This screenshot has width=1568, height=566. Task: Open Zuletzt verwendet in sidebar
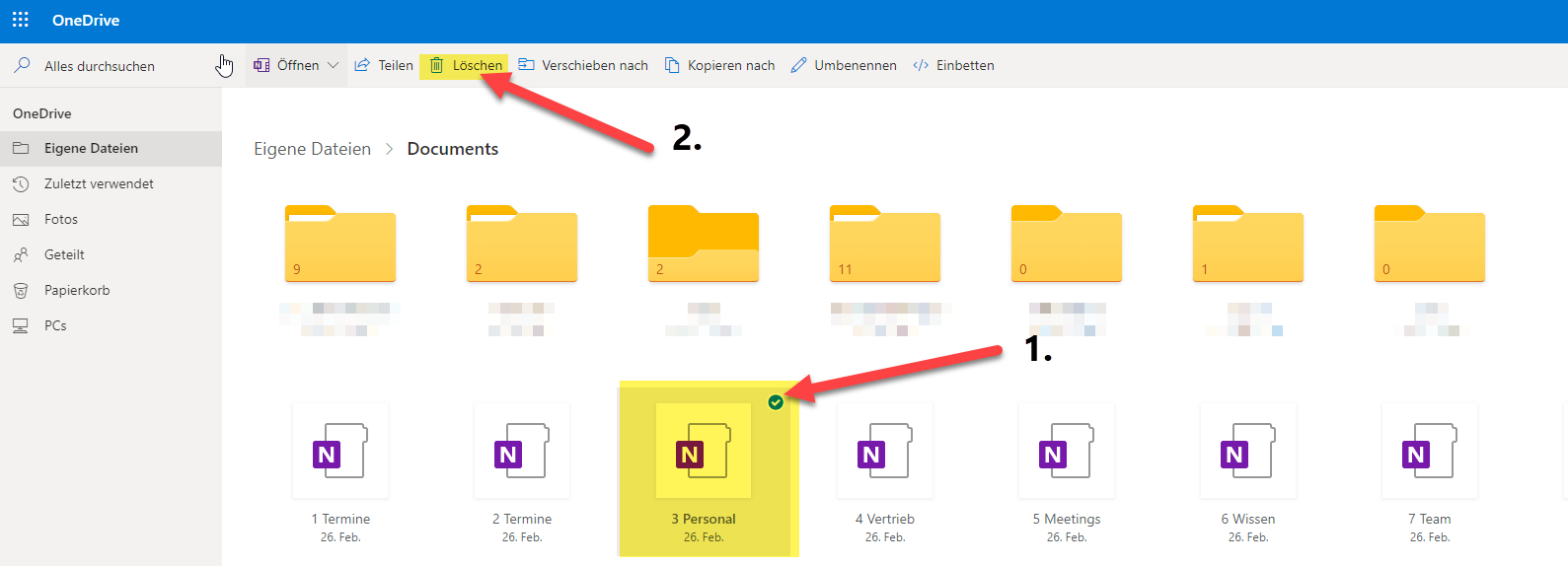111,184
